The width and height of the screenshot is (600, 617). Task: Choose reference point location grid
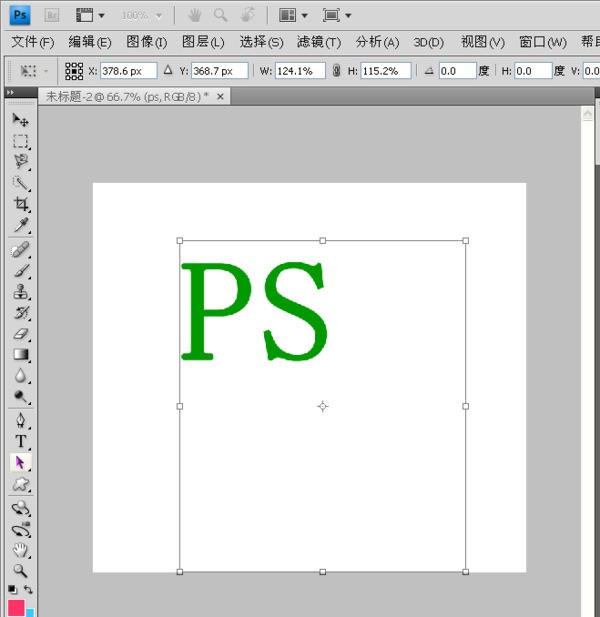tap(74, 71)
